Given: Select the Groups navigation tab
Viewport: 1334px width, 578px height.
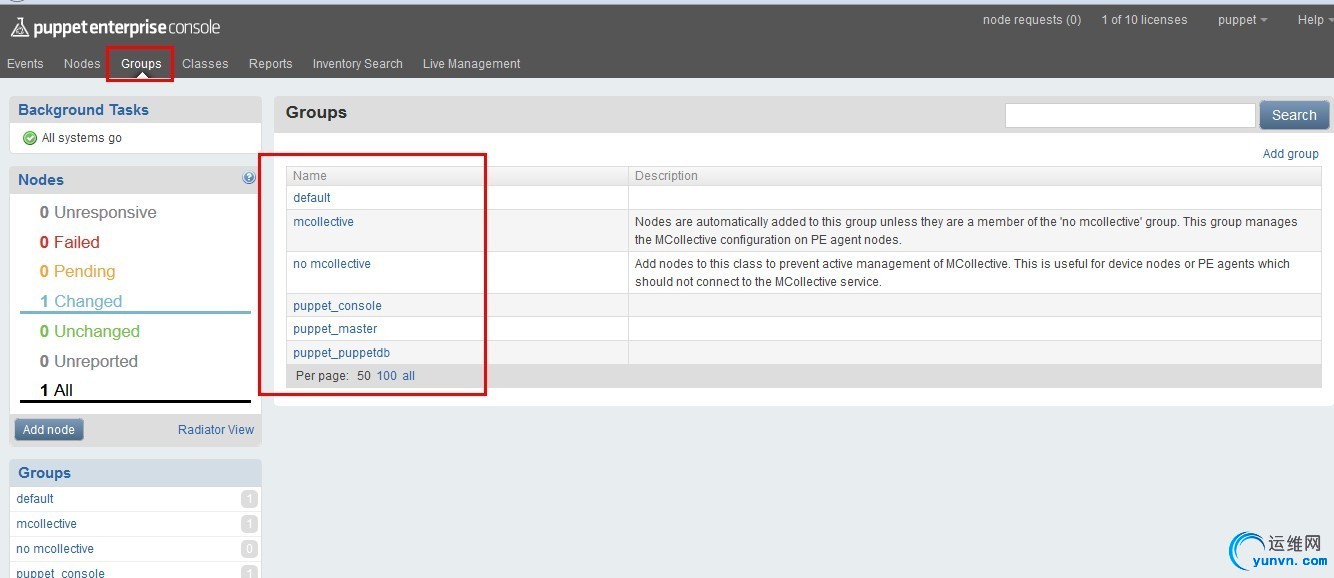Looking at the screenshot, I should click(141, 64).
